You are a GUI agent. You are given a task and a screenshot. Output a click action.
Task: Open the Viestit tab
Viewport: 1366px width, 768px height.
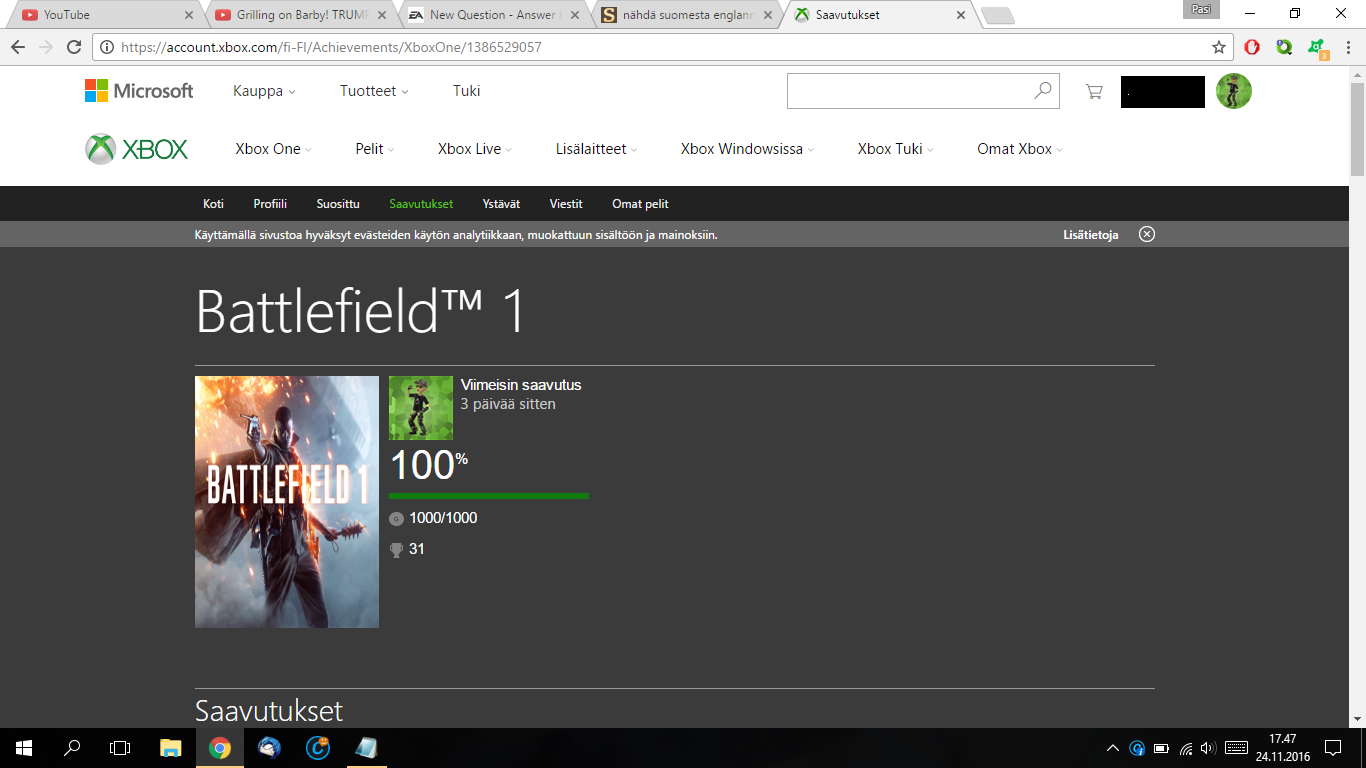[x=566, y=204]
